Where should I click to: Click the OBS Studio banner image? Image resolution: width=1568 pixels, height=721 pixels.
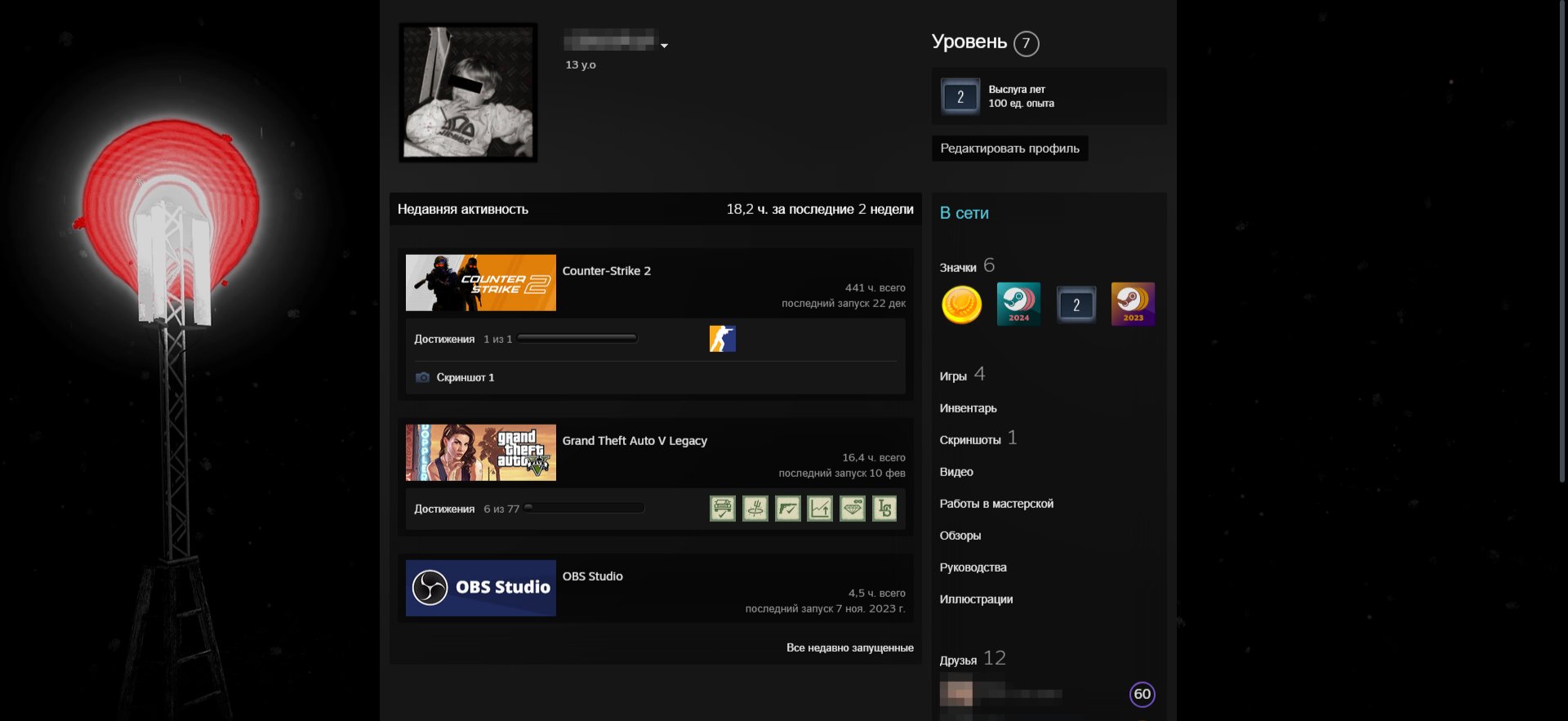pyautogui.click(x=480, y=588)
